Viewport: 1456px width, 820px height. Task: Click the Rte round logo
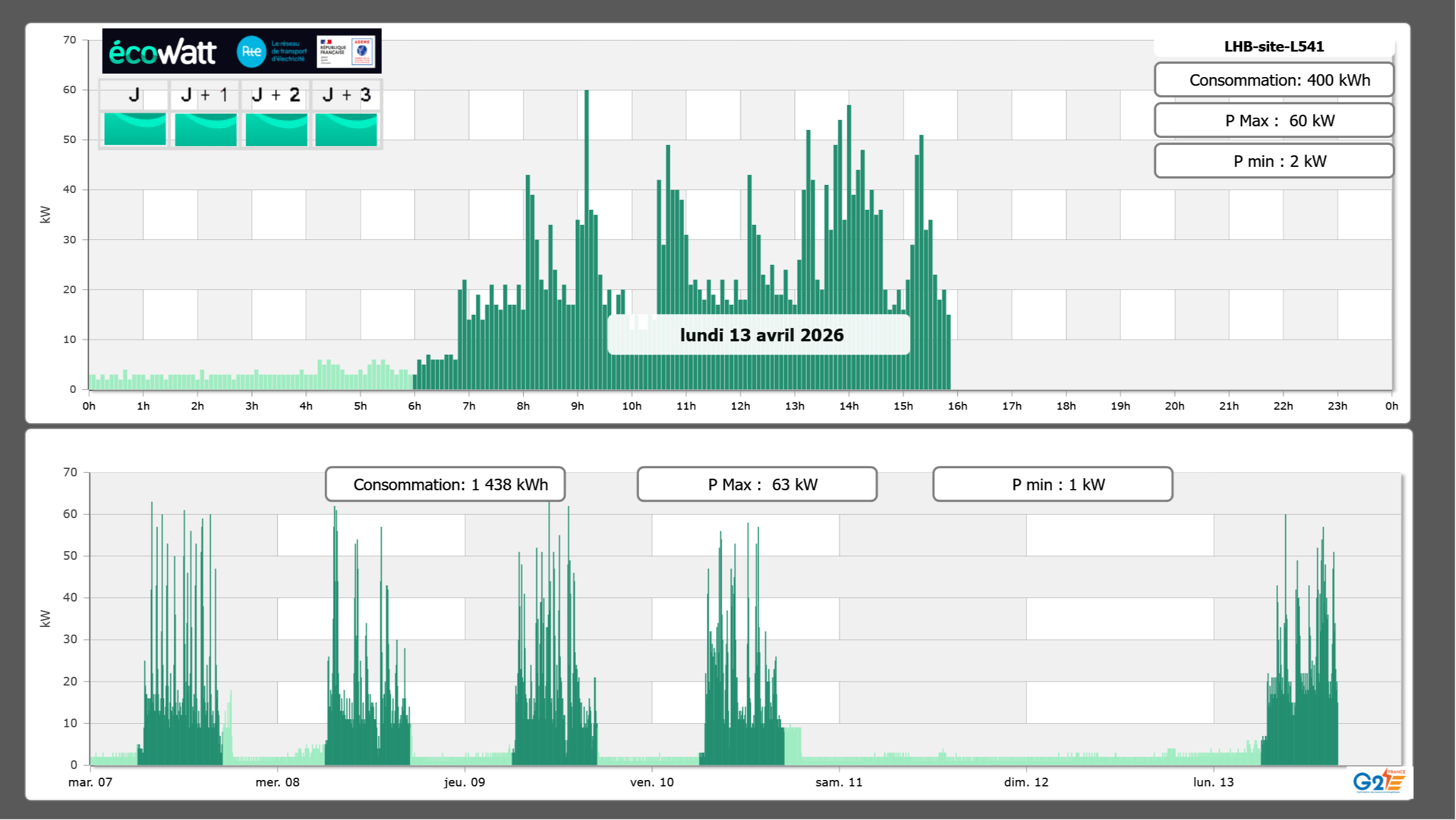[x=251, y=52]
